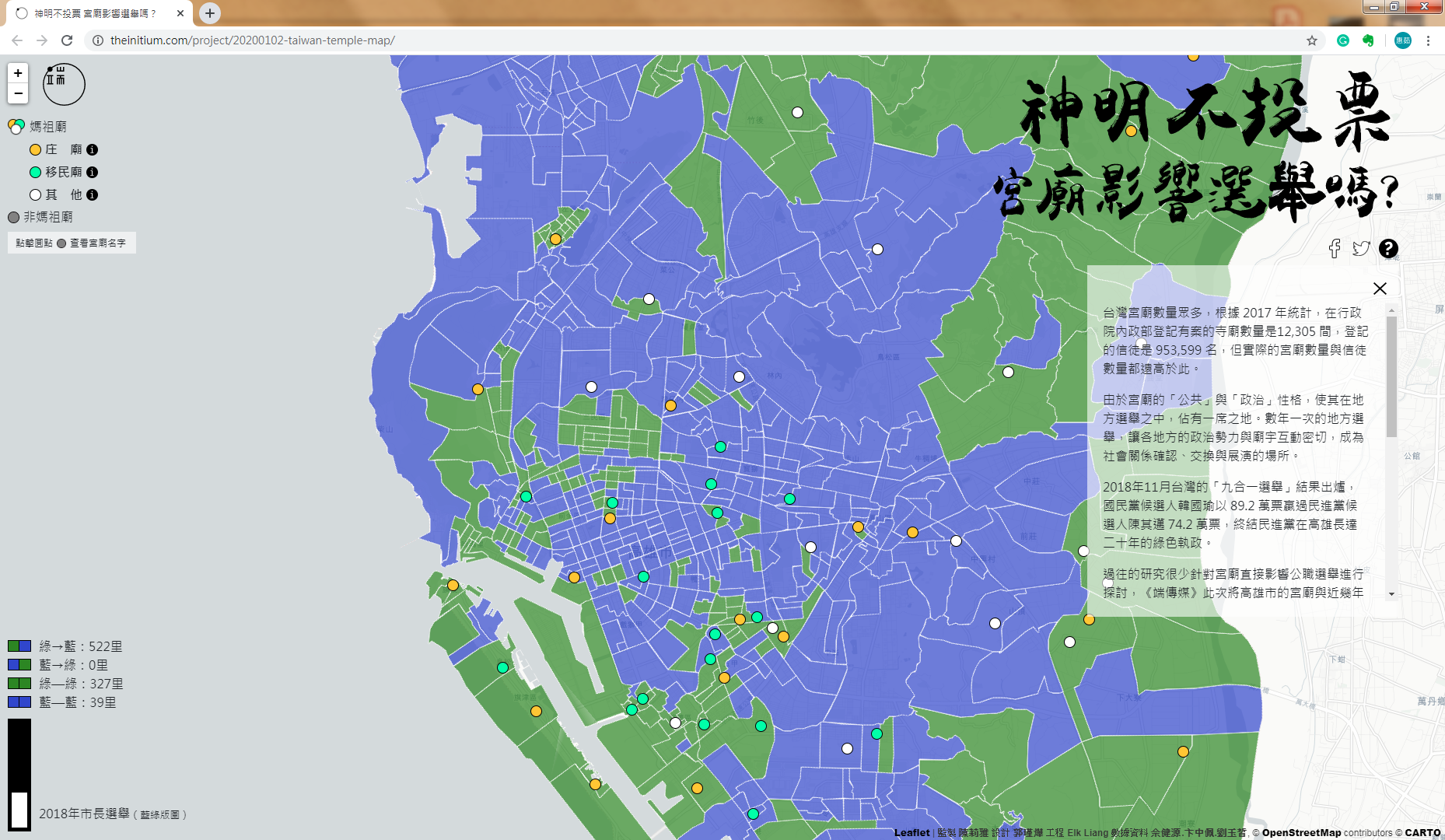Click the 藍—藍：39里 legend text
The height and width of the screenshot is (840, 1445).
pos(78,702)
